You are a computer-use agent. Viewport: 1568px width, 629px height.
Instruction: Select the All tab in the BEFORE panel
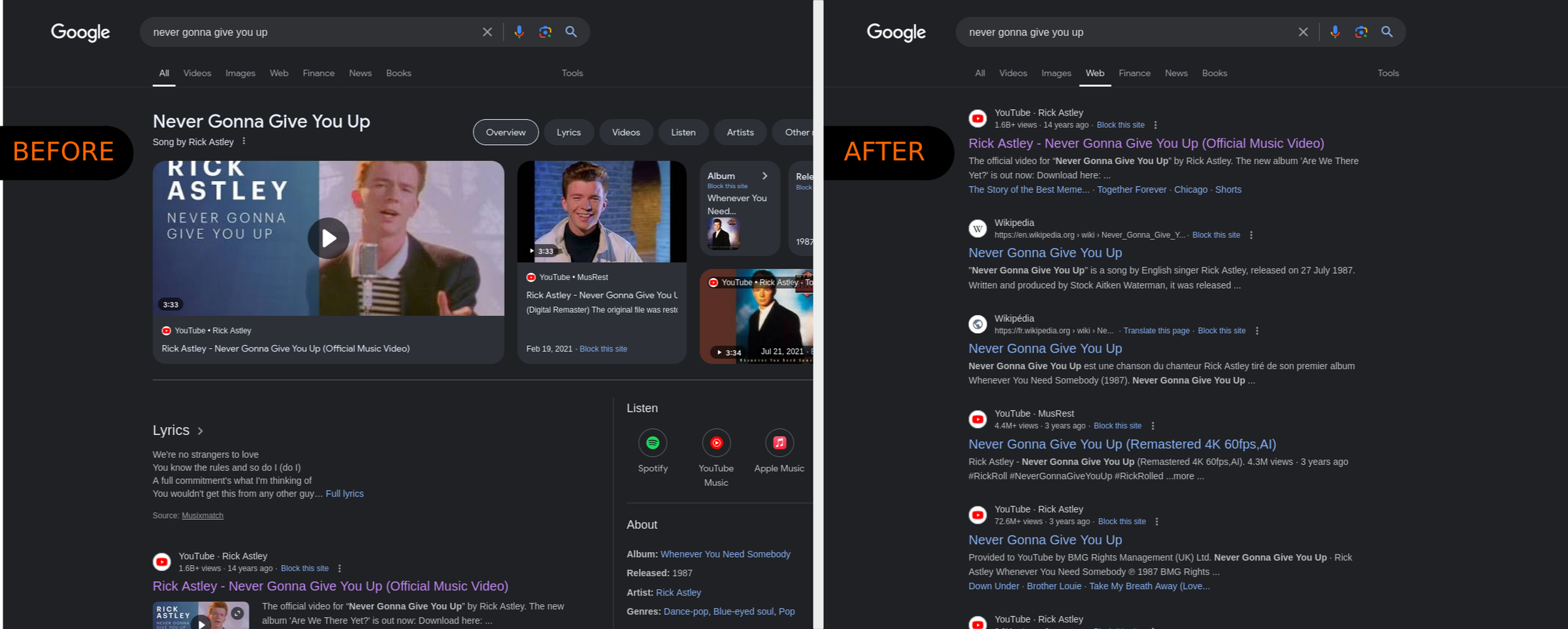pos(164,73)
